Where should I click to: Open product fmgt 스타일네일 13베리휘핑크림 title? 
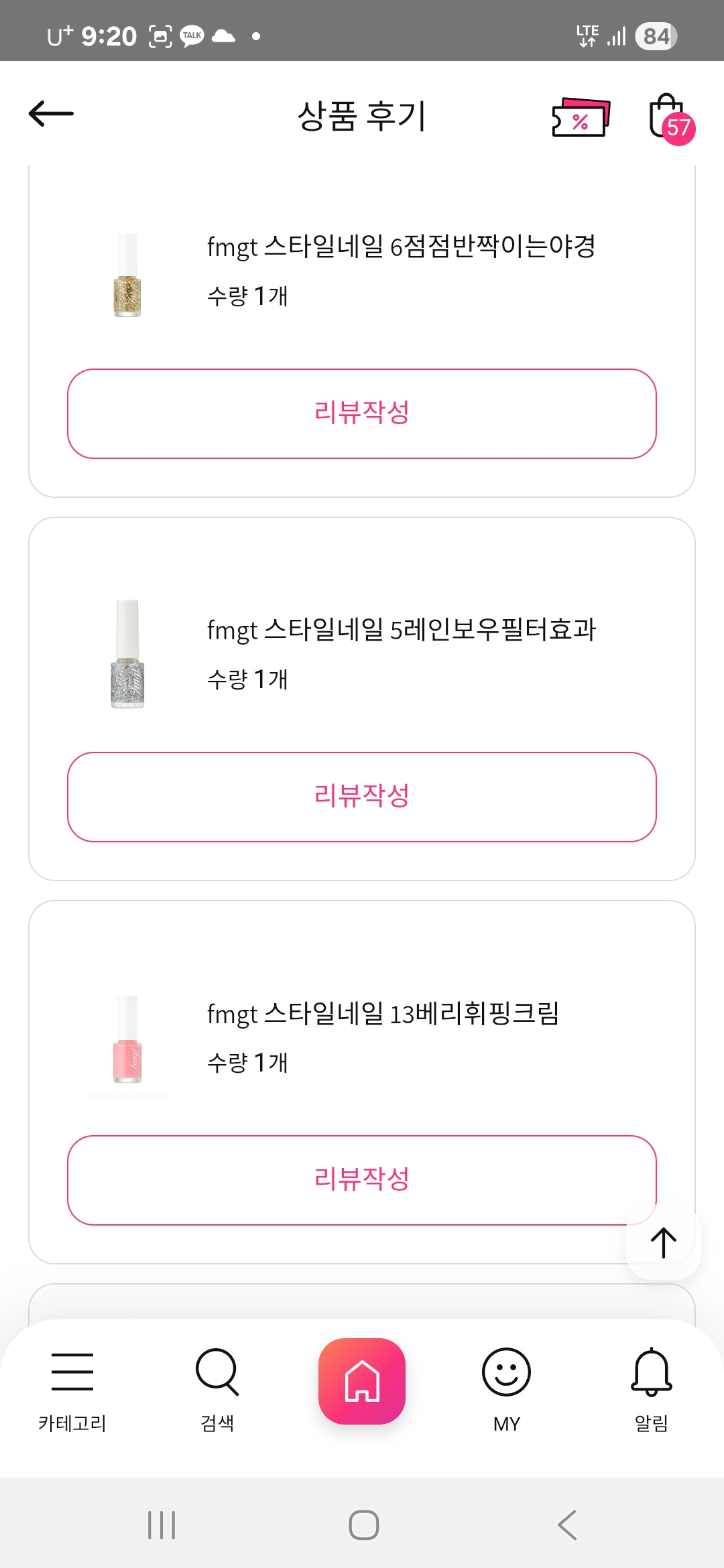383,1014
